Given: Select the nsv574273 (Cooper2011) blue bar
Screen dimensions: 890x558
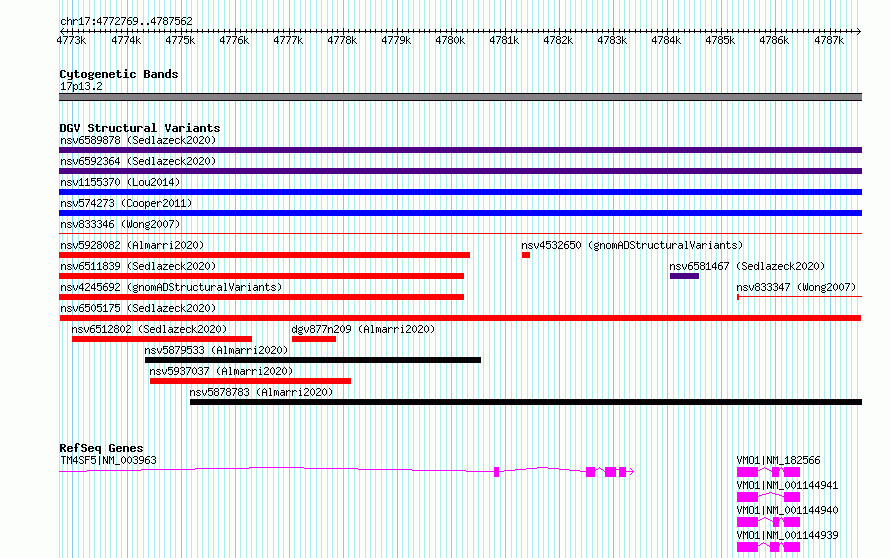Looking at the screenshot, I should coord(460,213).
